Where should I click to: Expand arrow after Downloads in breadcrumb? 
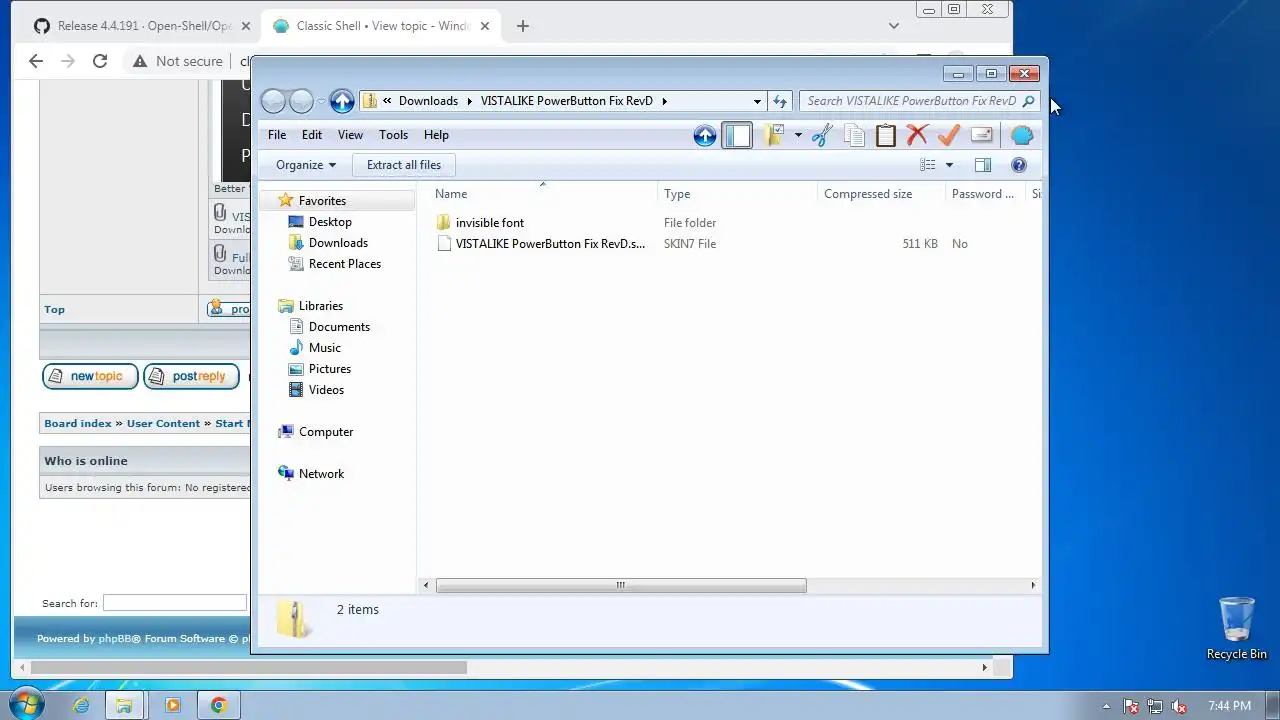[x=469, y=101]
